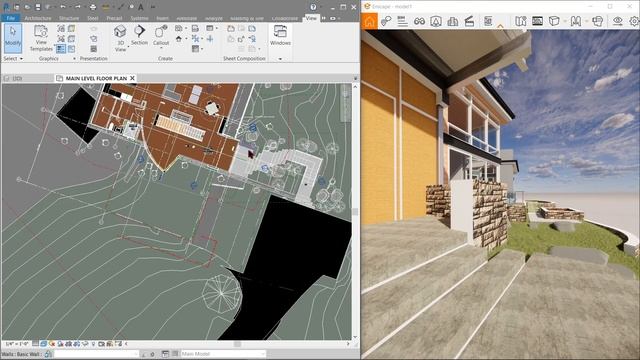Open the Windows switcher in ribbon
The height and width of the screenshot is (360, 640).
(x=280, y=36)
